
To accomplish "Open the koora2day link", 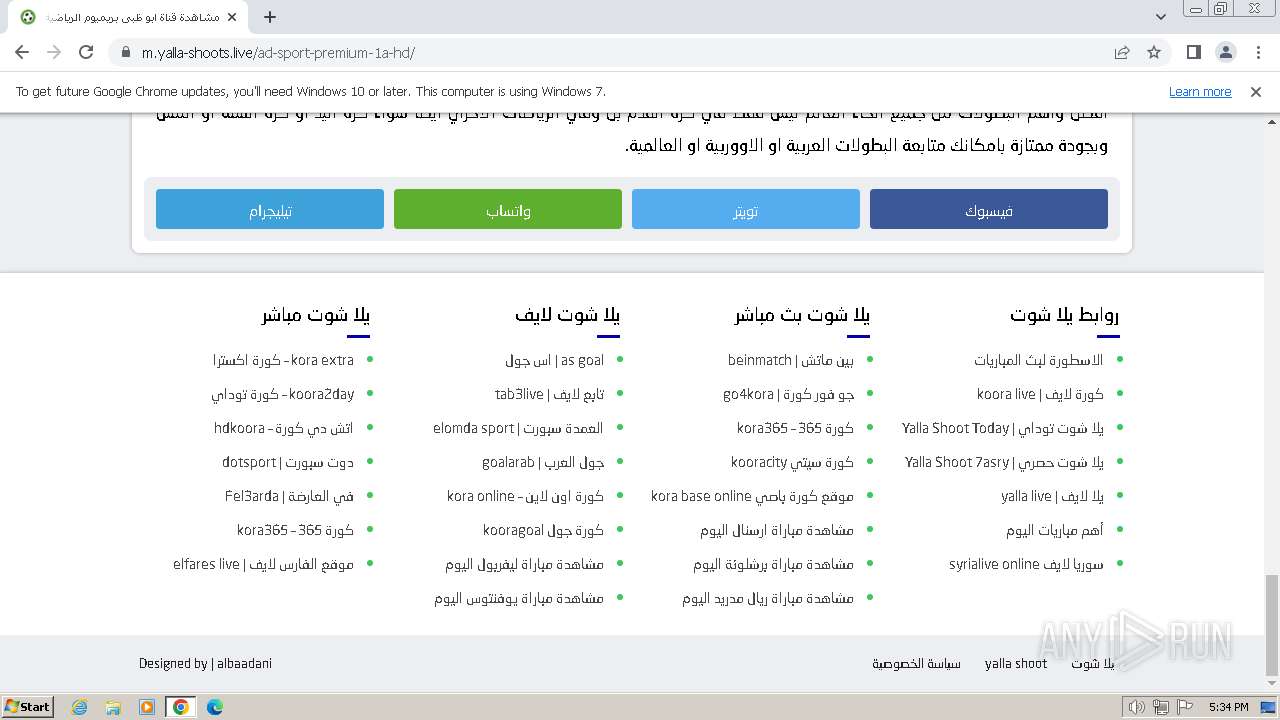I will pos(282,394).
